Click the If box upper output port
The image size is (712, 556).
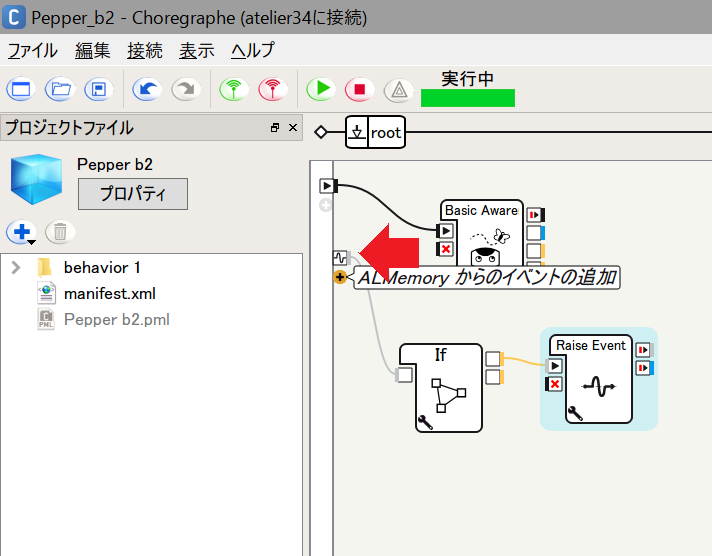click(x=494, y=358)
